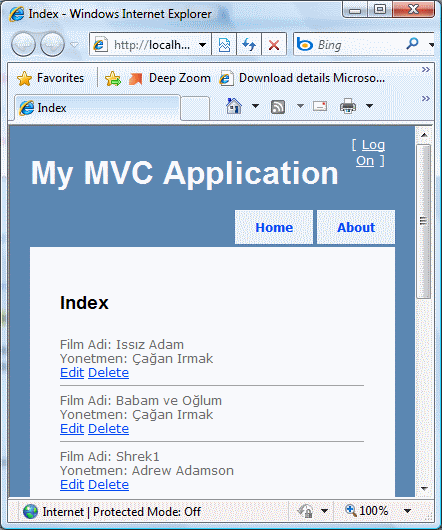This screenshot has width=442, height=530.
Task: Open the dropdown arrow next to Print
Action: pyautogui.click(x=370, y=106)
